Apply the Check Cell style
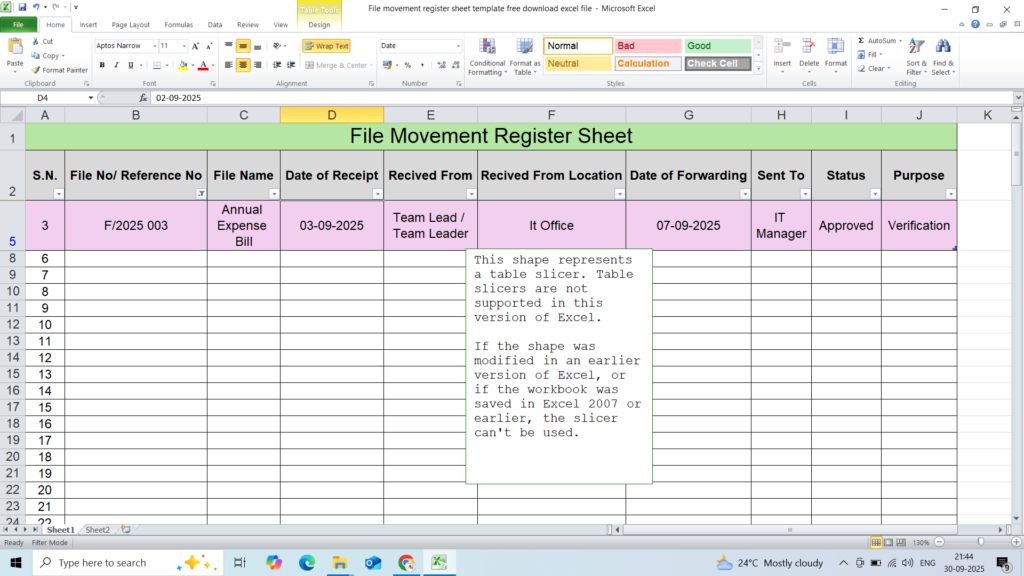Image resolution: width=1024 pixels, height=576 pixels. click(717, 64)
